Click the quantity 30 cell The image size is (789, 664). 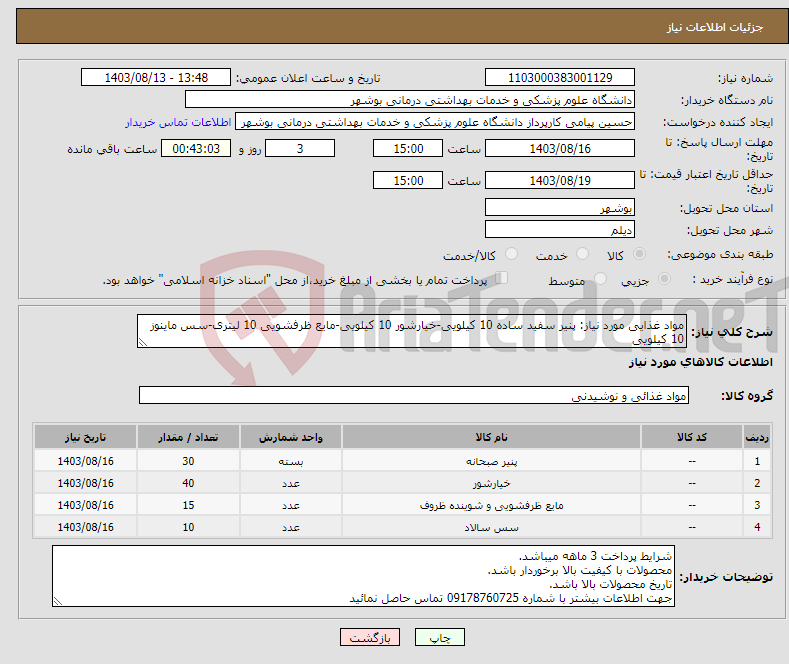188,461
